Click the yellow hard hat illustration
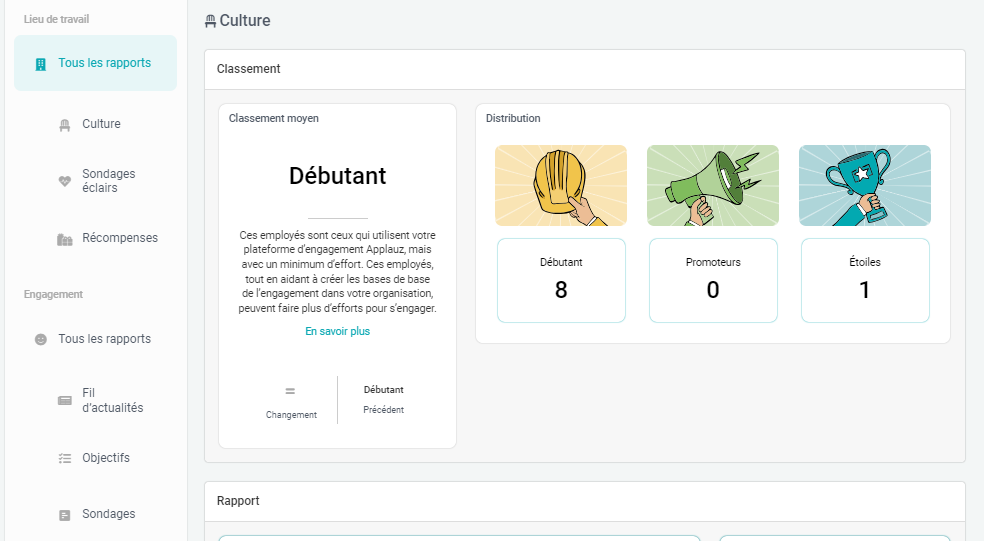Viewport: 984px width, 541px height. pos(561,185)
